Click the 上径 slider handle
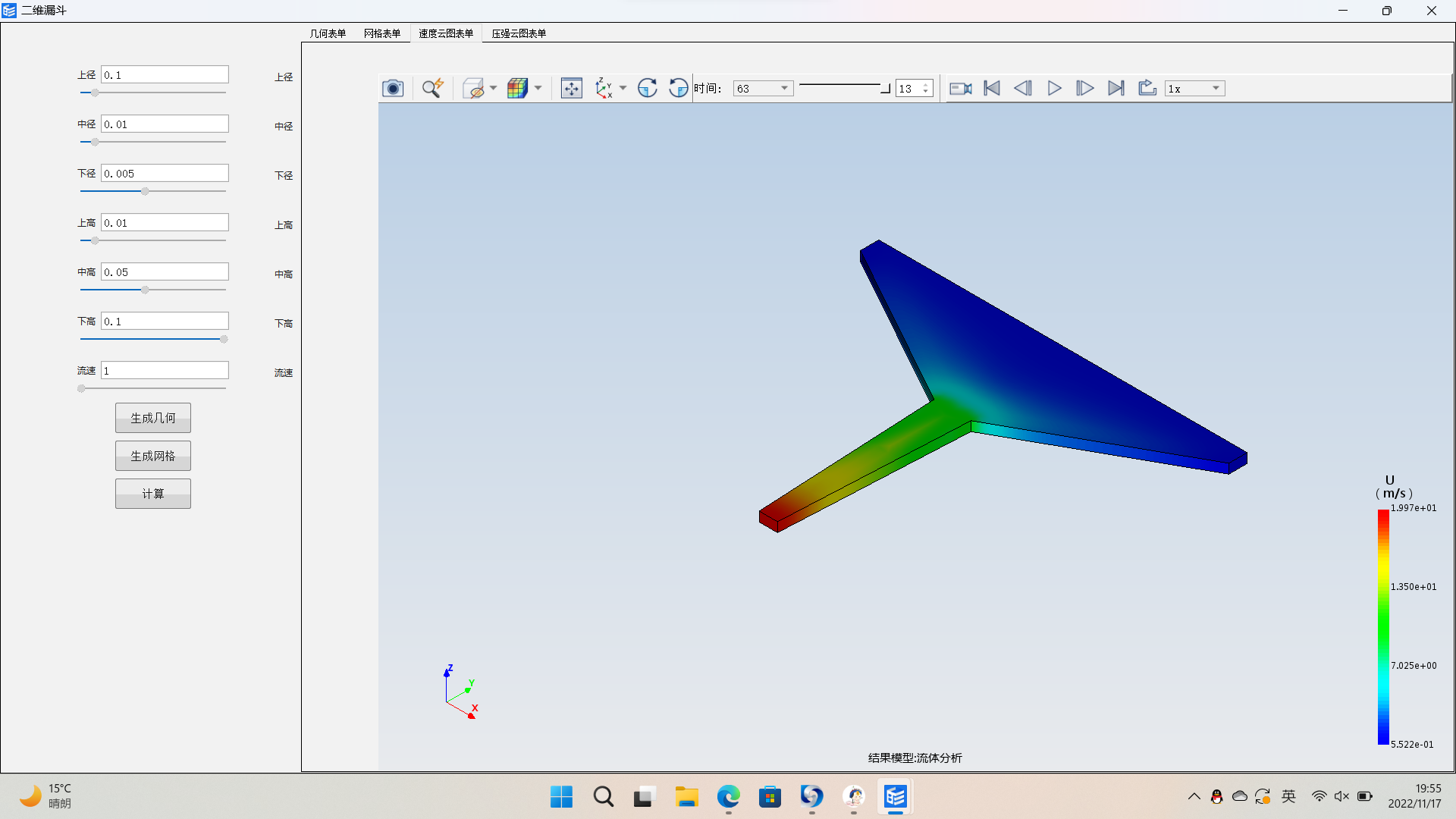 [x=95, y=93]
